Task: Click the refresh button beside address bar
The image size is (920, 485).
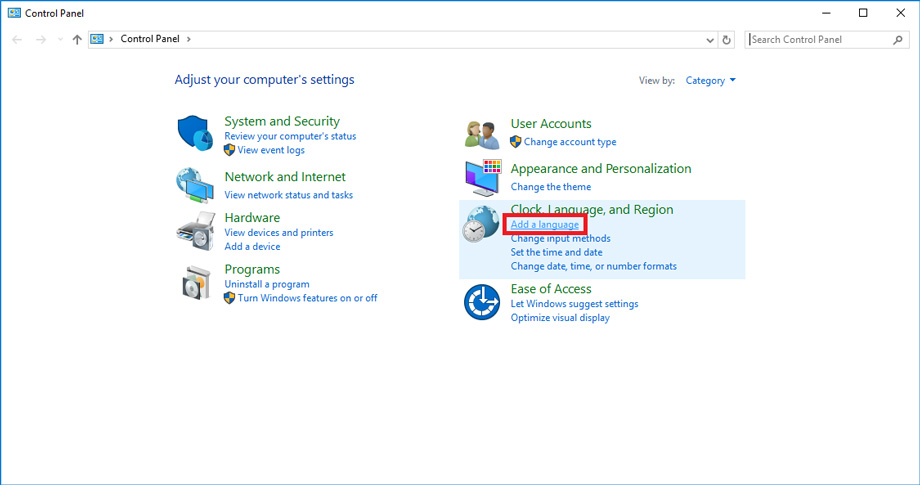Action: (727, 40)
